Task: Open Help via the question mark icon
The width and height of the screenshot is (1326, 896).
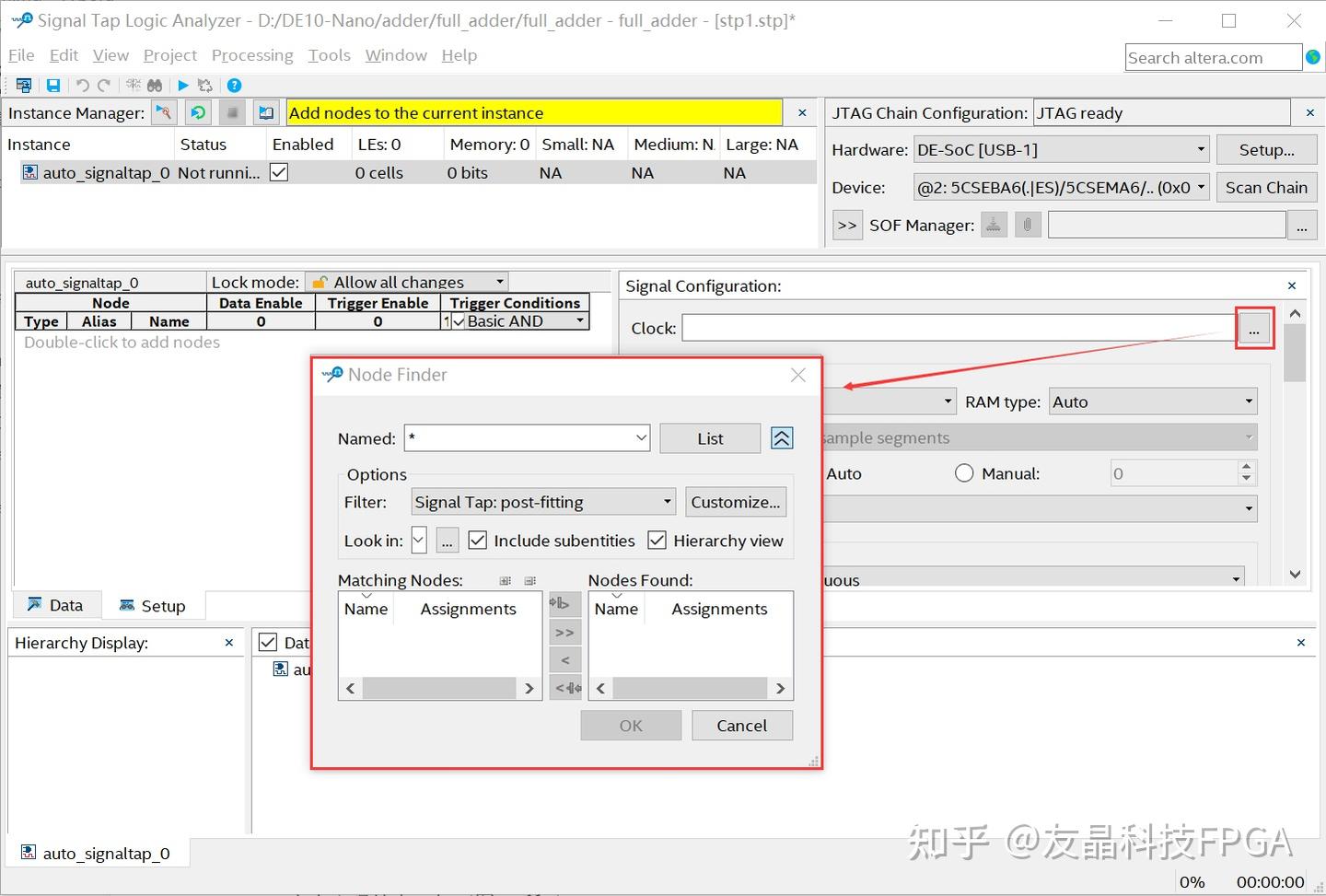Action: (x=233, y=85)
